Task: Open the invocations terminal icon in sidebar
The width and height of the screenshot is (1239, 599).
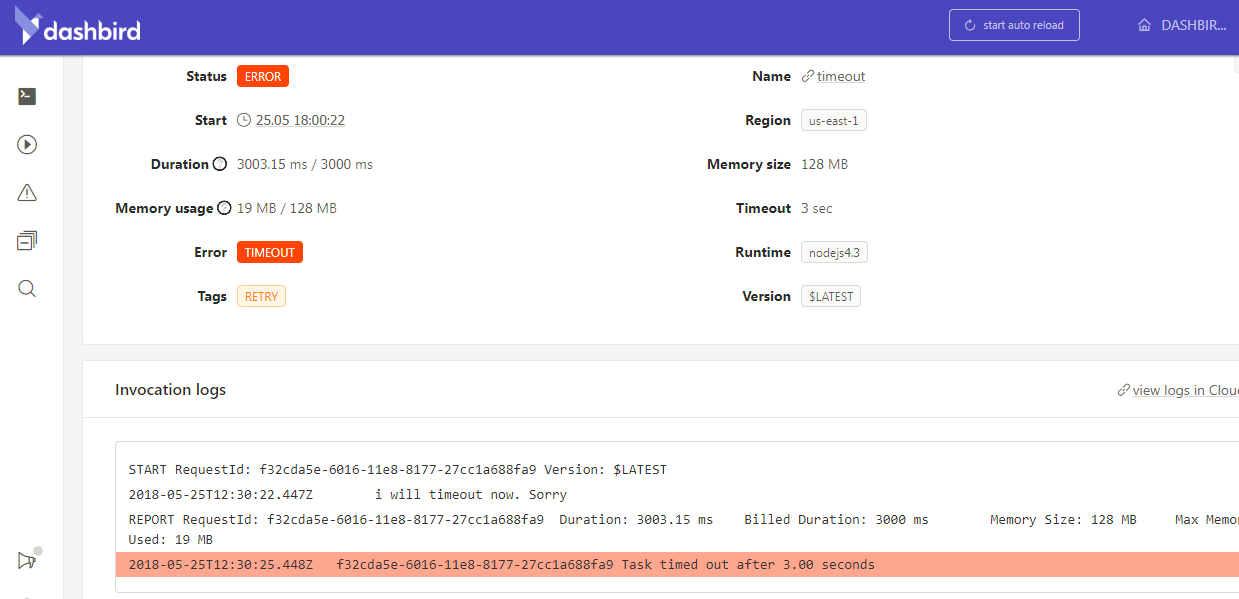Action: [26, 96]
